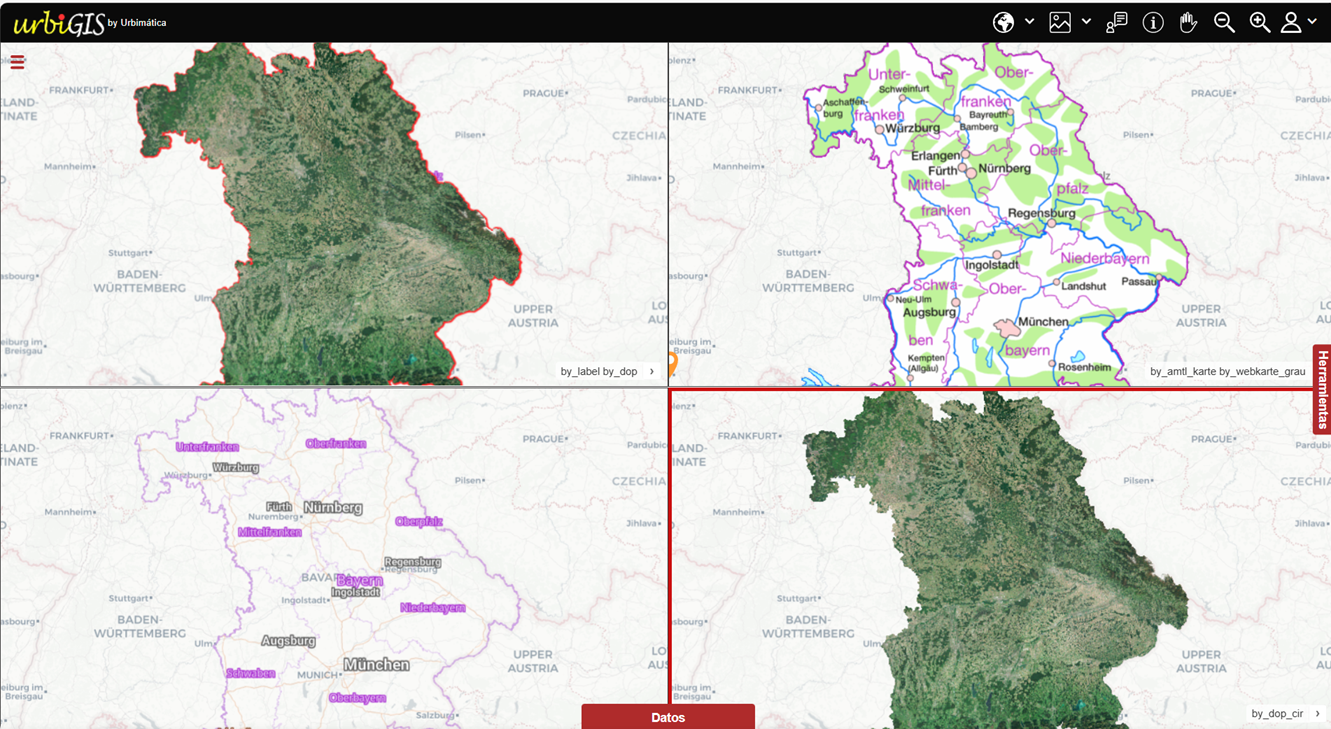Click the information (i) tool icon
Viewport: 1331px width, 729px height.
1153,22
